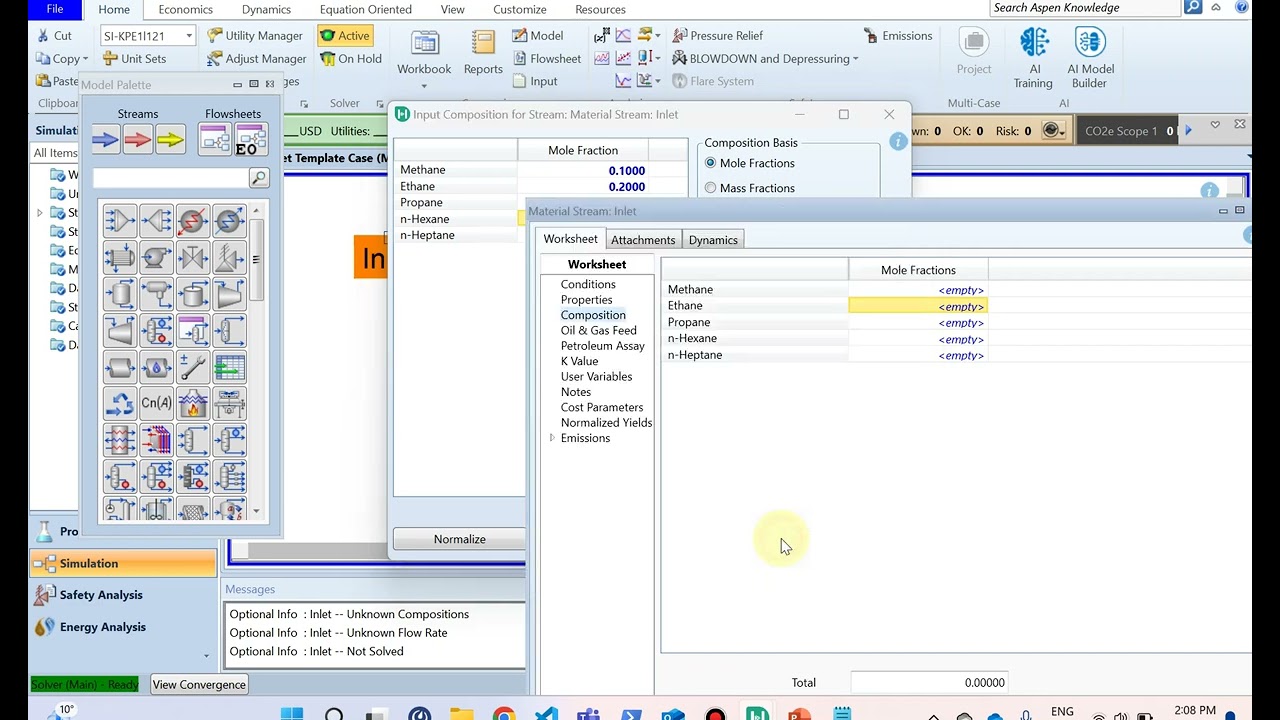Open the Emissions tool in the ribbon
The height and width of the screenshot is (720, 1280).
coord(897,35)
